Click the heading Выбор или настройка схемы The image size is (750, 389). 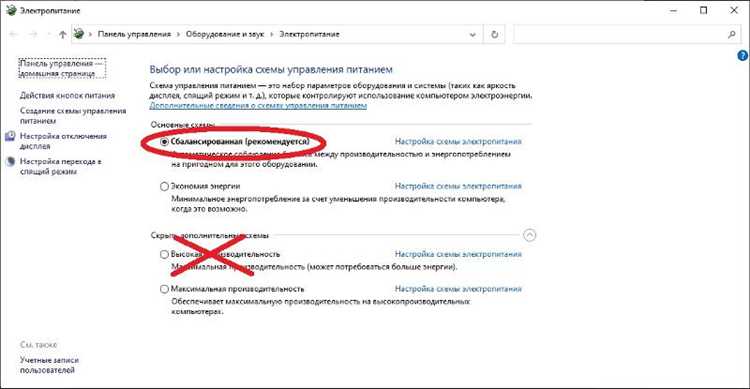271,70
